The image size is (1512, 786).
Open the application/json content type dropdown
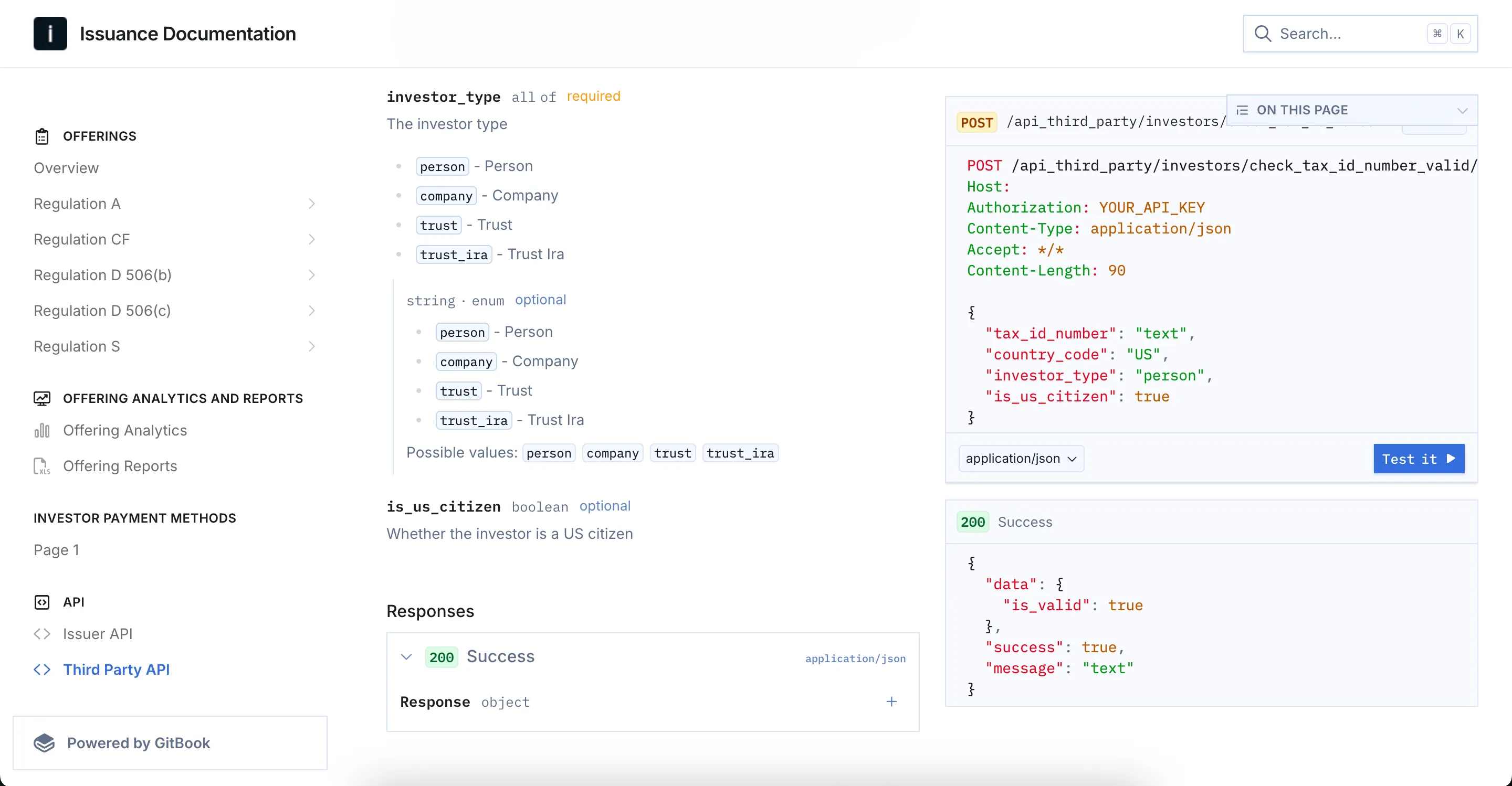click(x=1021, y=459)
